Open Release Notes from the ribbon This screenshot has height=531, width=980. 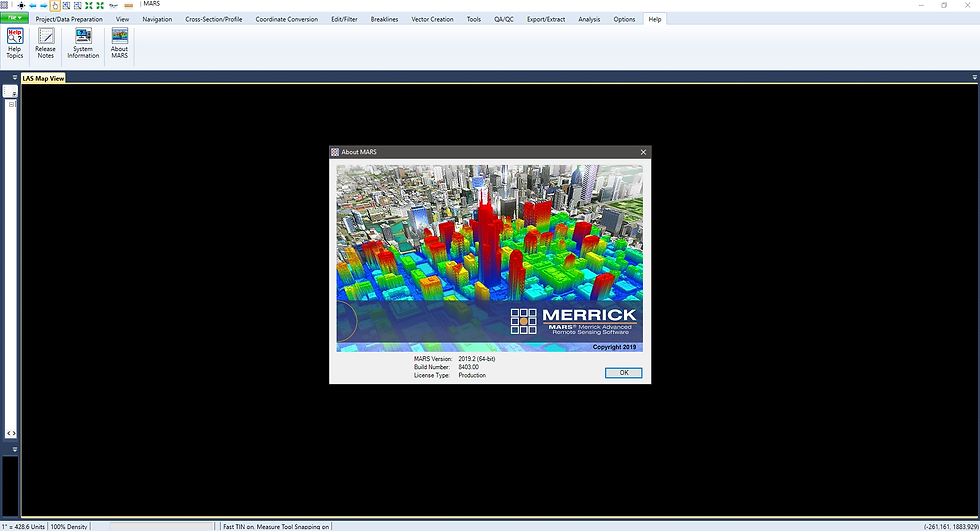(45, 44)
